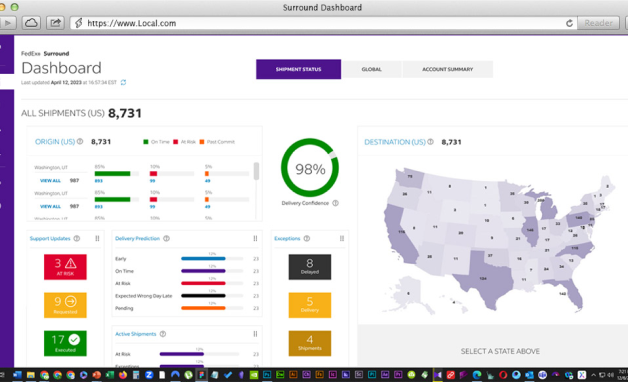Open Zoom from the taskbar

[149, 375]
